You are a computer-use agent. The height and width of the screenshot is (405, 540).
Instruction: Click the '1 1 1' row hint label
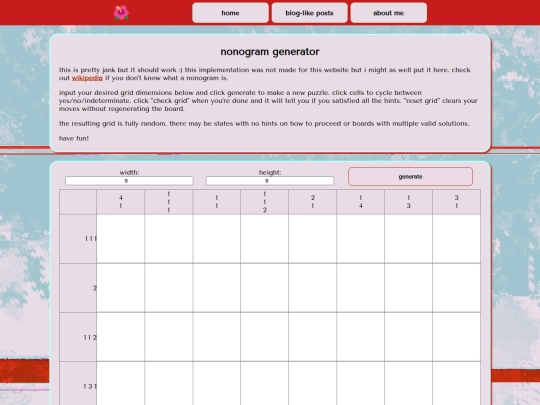pos(78,239)
